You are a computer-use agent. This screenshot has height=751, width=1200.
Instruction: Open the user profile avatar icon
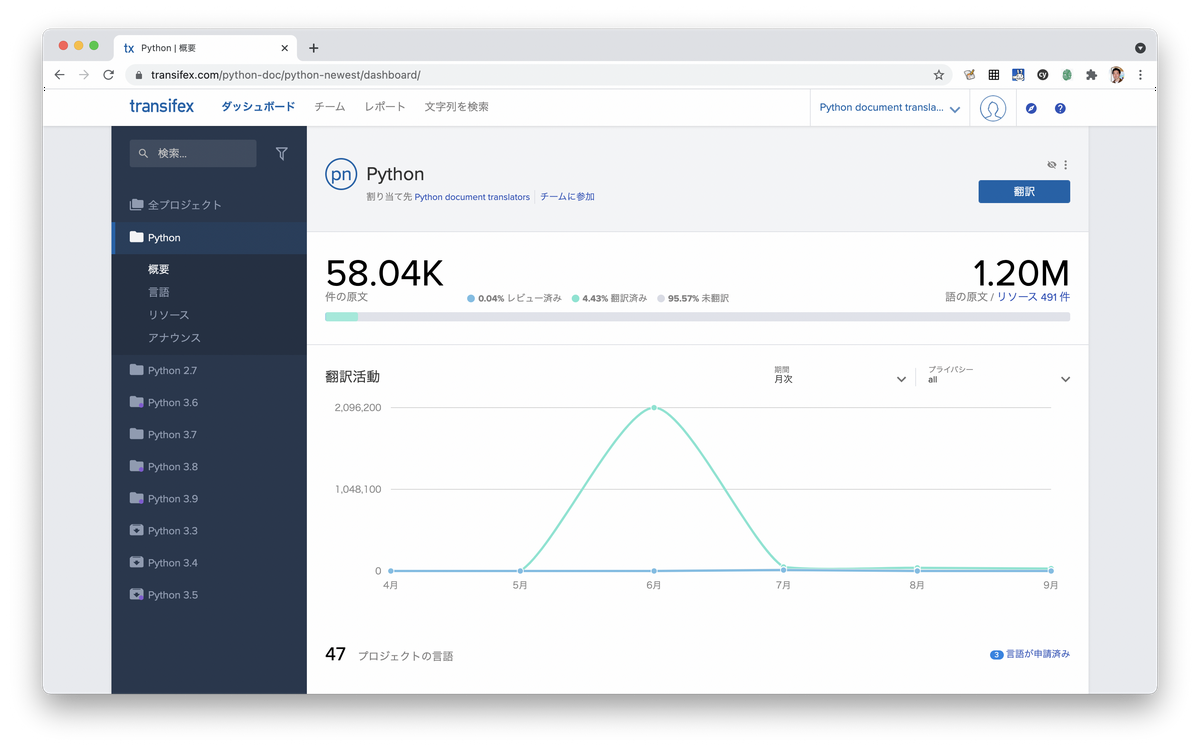coord(992,108)
